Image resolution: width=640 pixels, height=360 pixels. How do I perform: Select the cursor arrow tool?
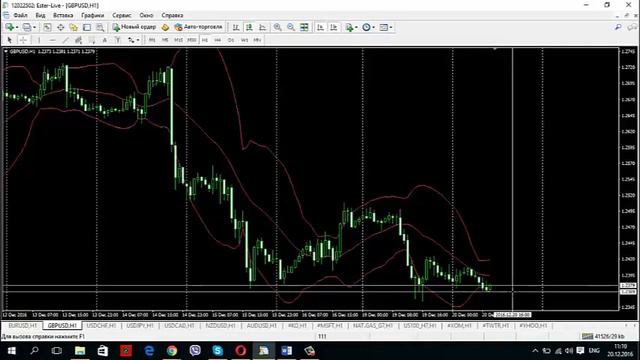10,40
